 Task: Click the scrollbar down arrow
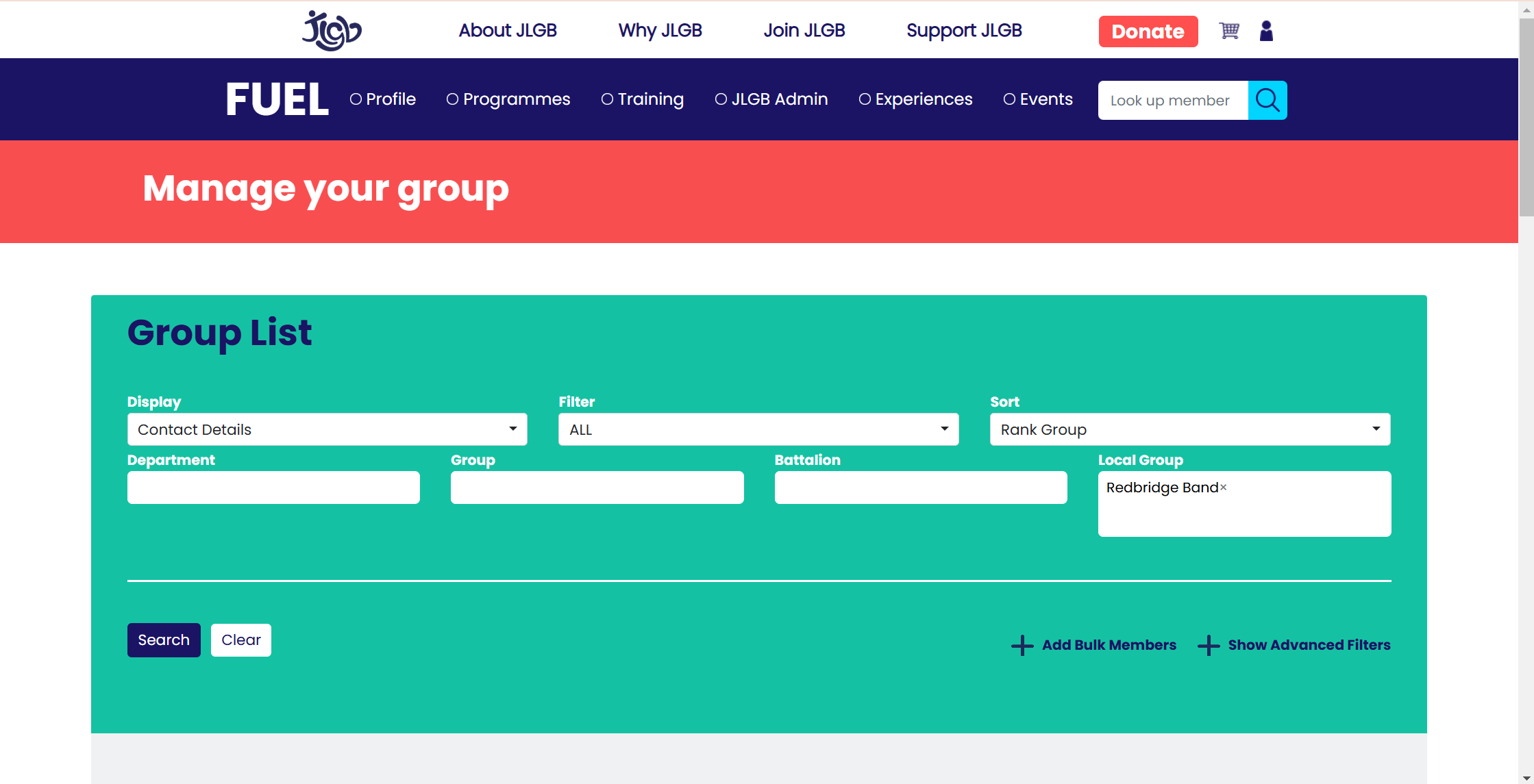(x=1526, y=779)
